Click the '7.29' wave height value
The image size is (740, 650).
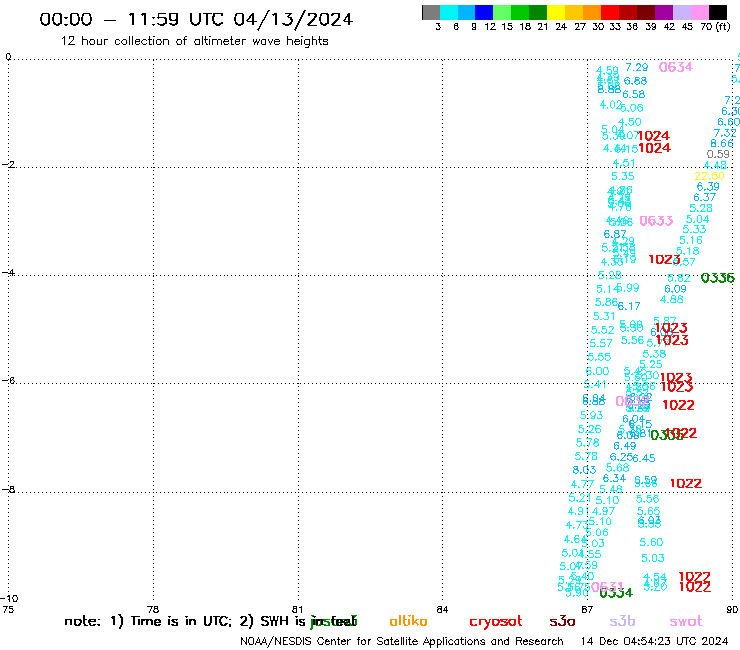(x=637, y=68)
